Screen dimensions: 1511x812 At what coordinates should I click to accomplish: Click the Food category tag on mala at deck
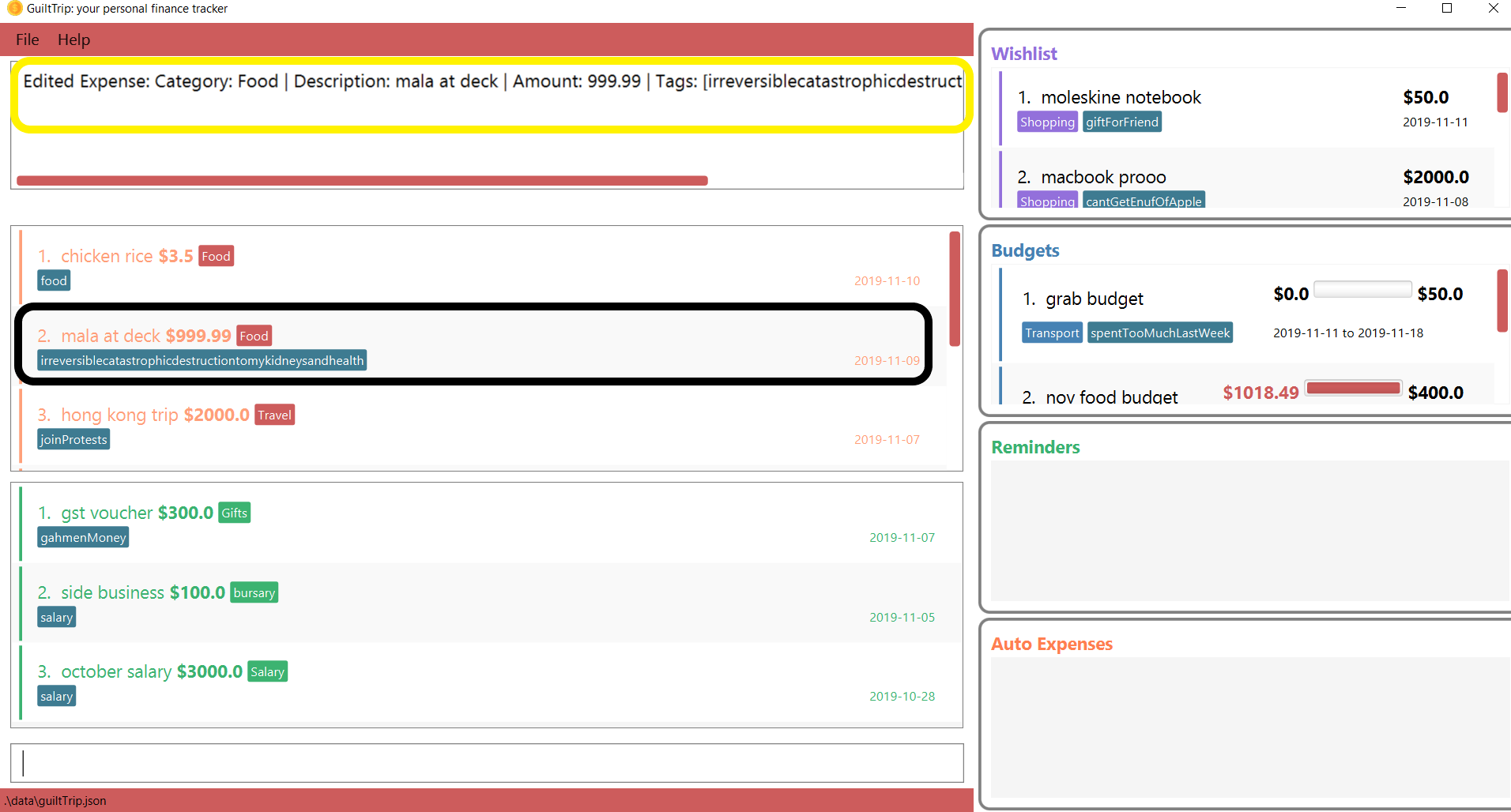(x=254, y=336)
